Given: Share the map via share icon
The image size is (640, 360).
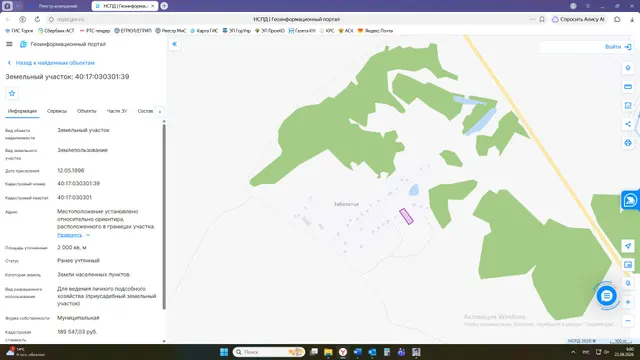Looking at the screenshot, I should point(628,124).
